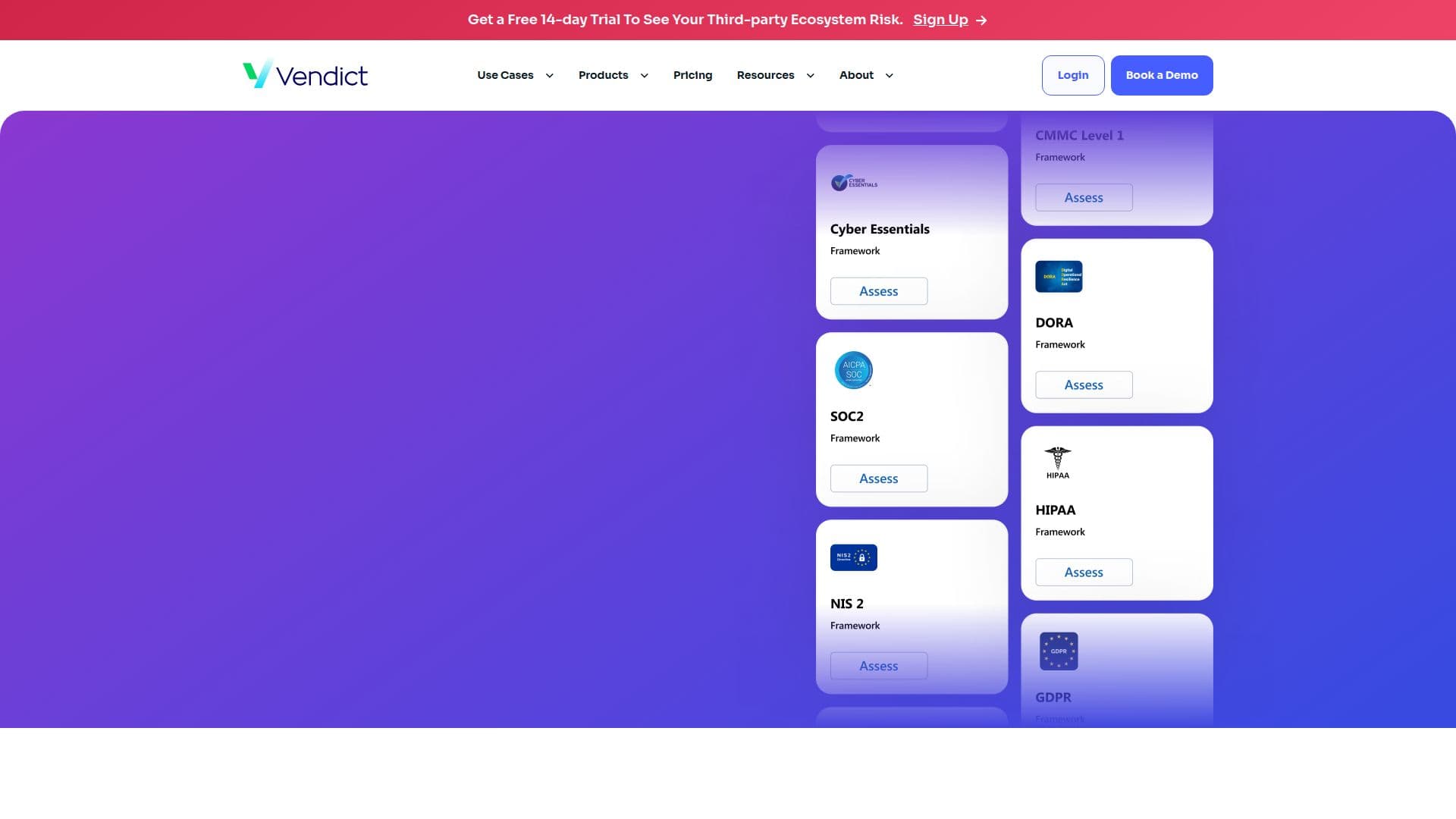Viewport: 1456px width, 819px height.
Task: Select the Cyber Essentials title text
Action: click(880, 229)
